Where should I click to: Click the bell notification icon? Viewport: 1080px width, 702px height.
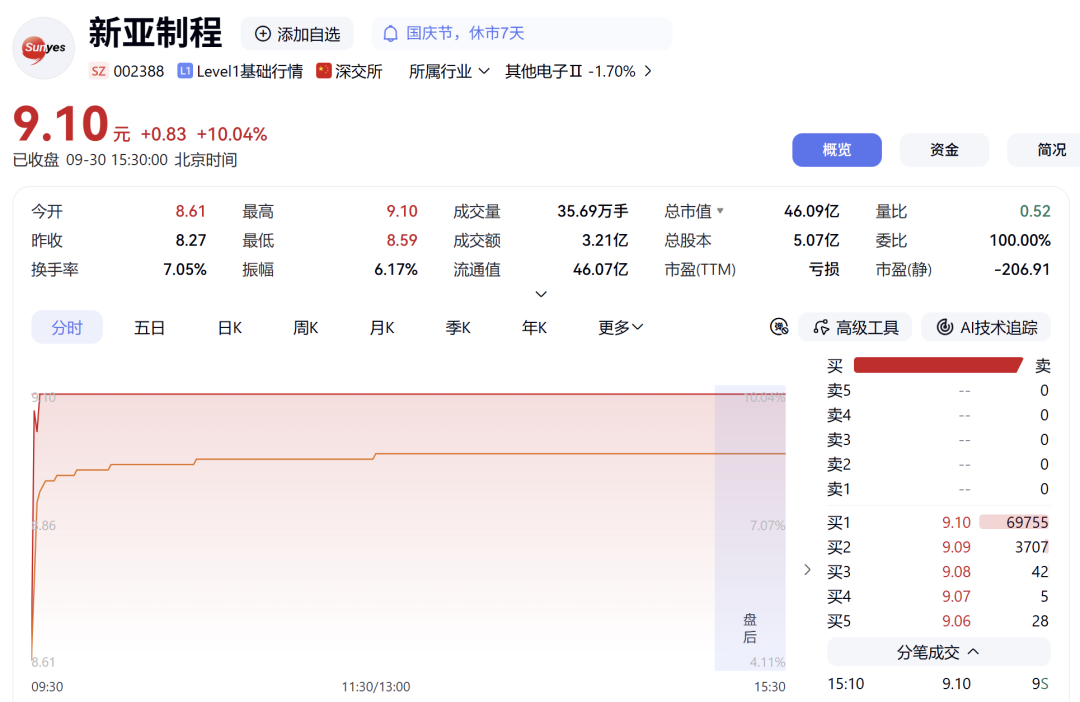point(391,34)
